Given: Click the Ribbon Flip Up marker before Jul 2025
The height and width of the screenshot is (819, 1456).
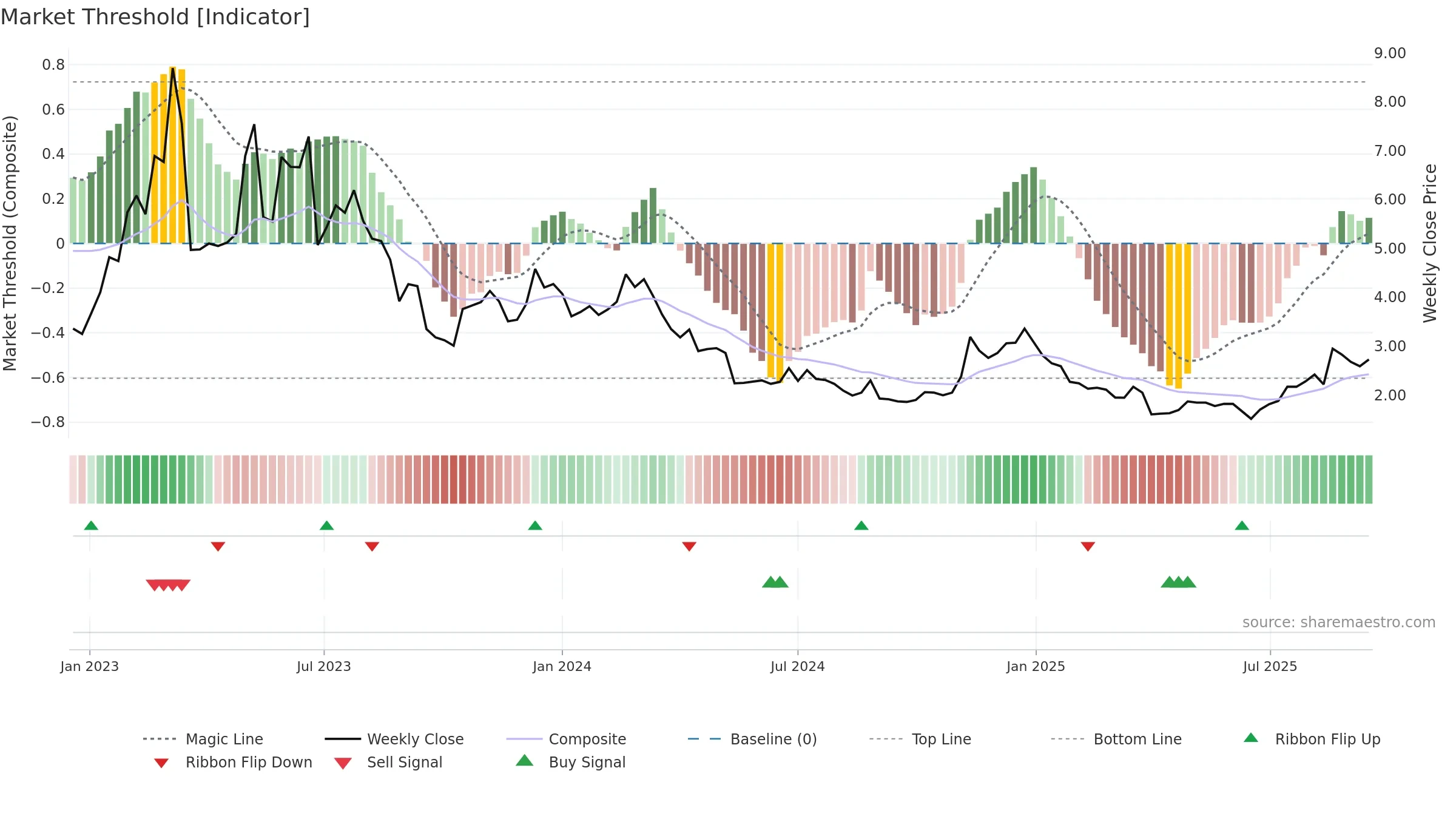Looking at the screenshot, I should 1242,525.
